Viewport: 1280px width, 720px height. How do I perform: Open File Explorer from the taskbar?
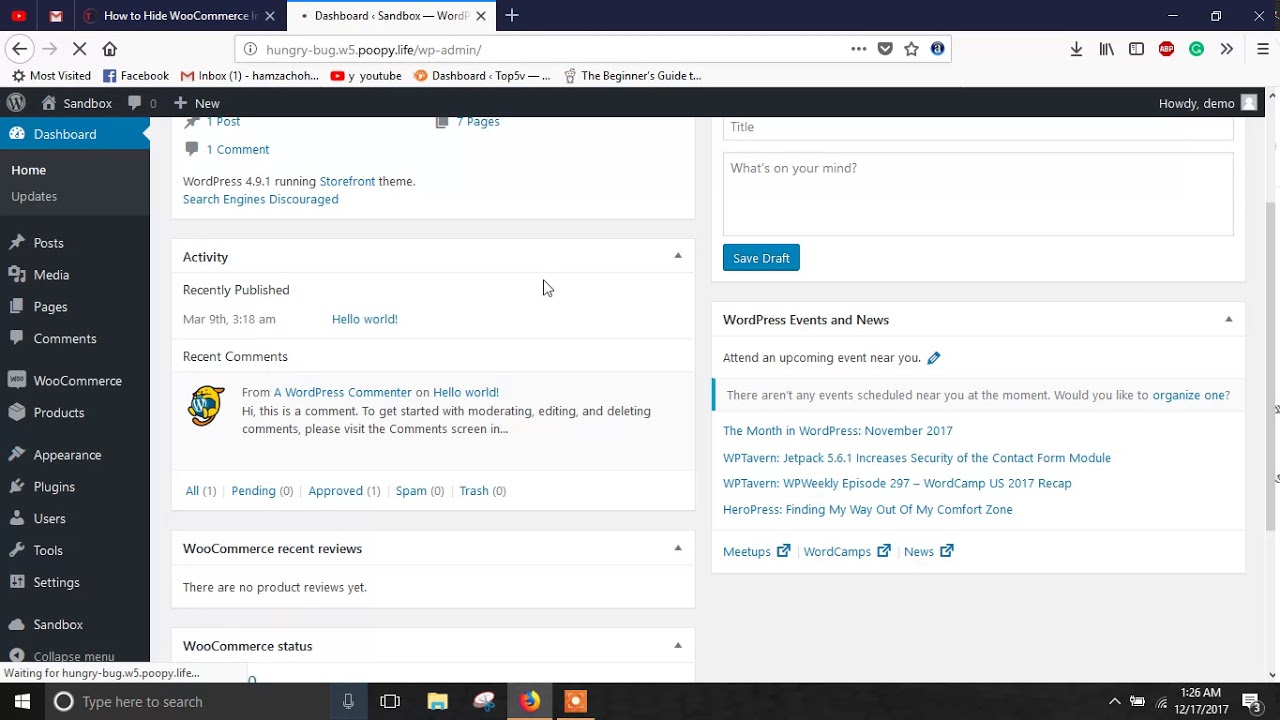437,701
